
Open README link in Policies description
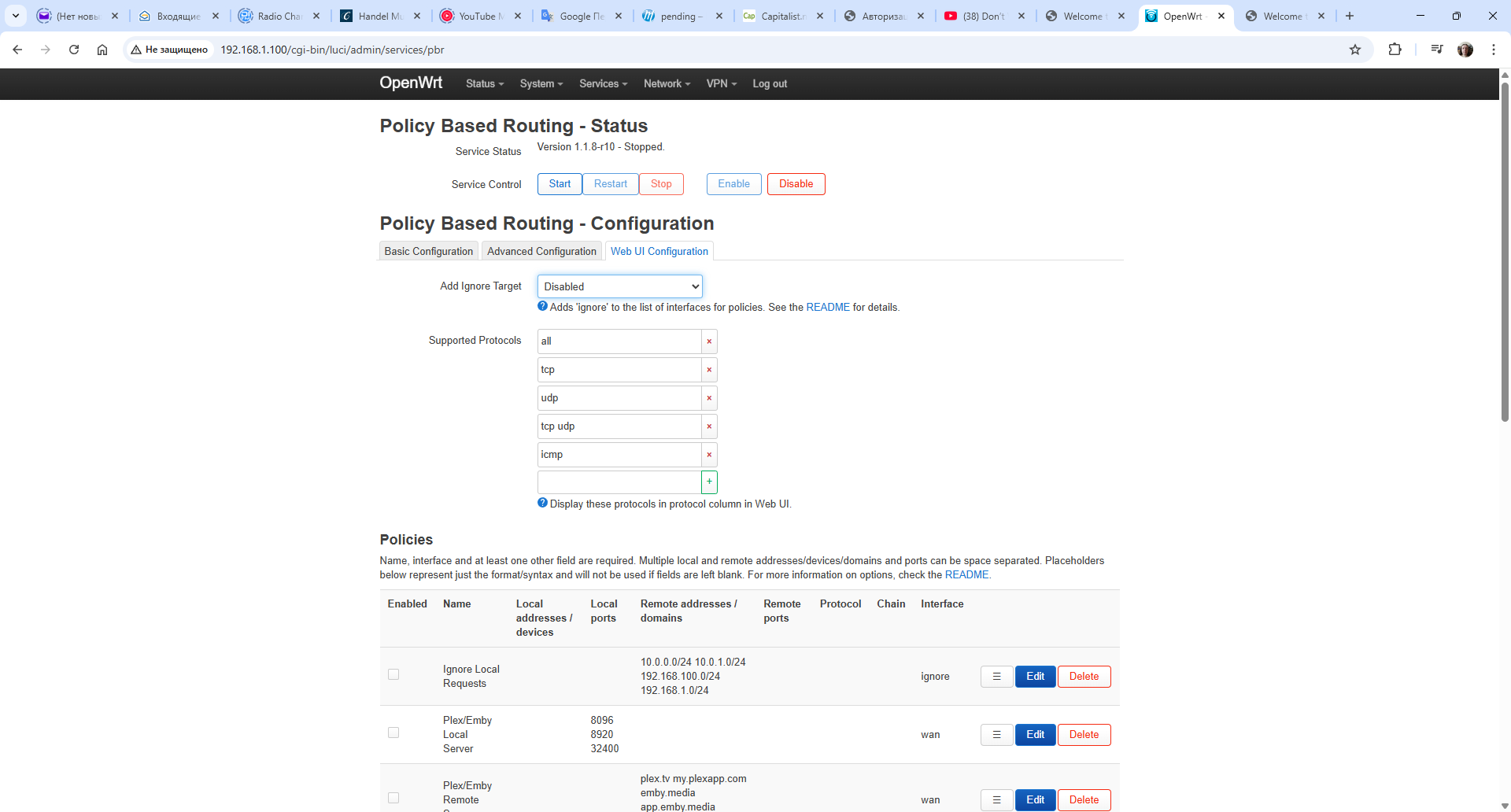(966, 575)
